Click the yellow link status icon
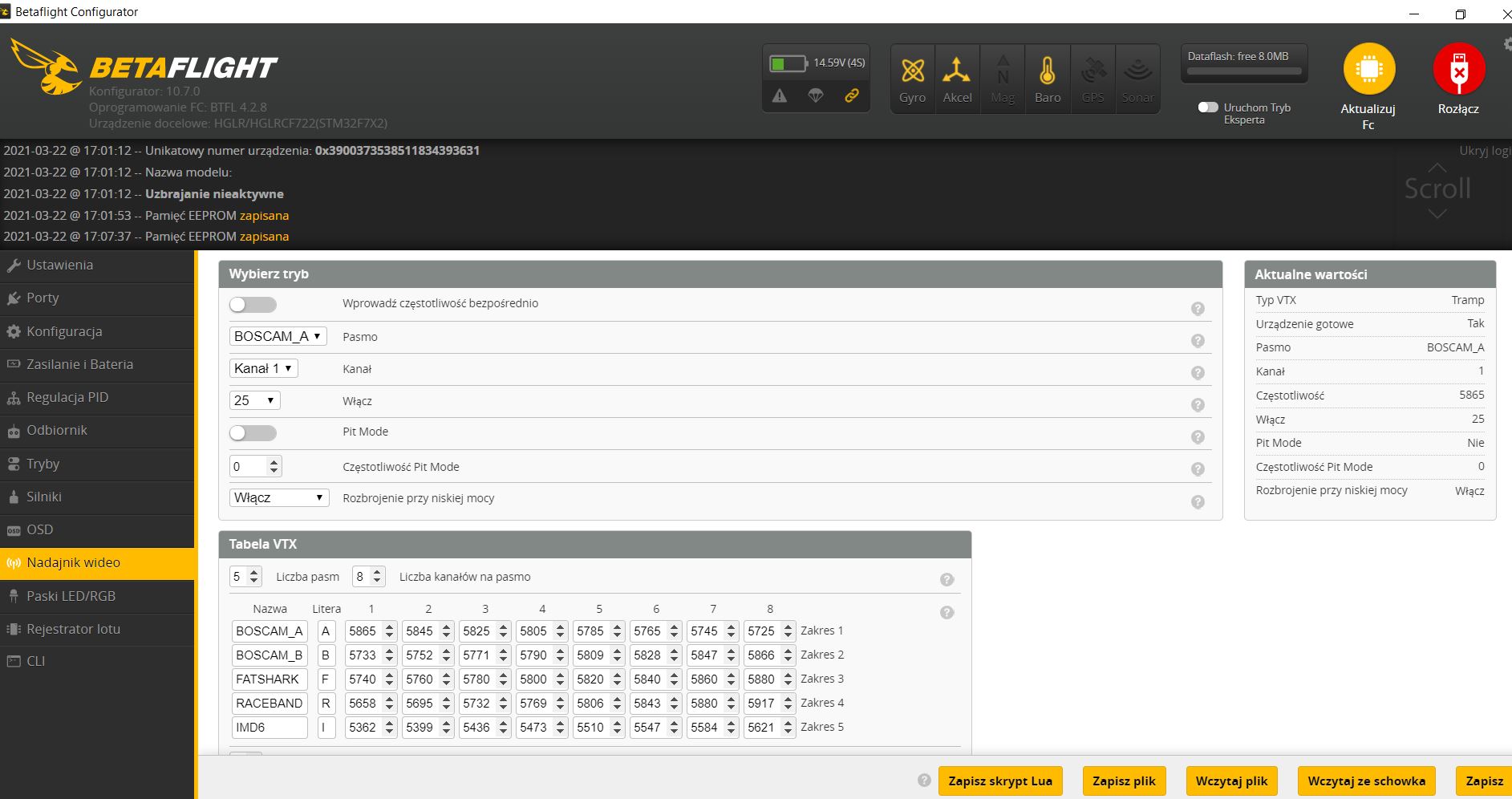This screenshot has height=799, width=1512. [x=852, y=95]
